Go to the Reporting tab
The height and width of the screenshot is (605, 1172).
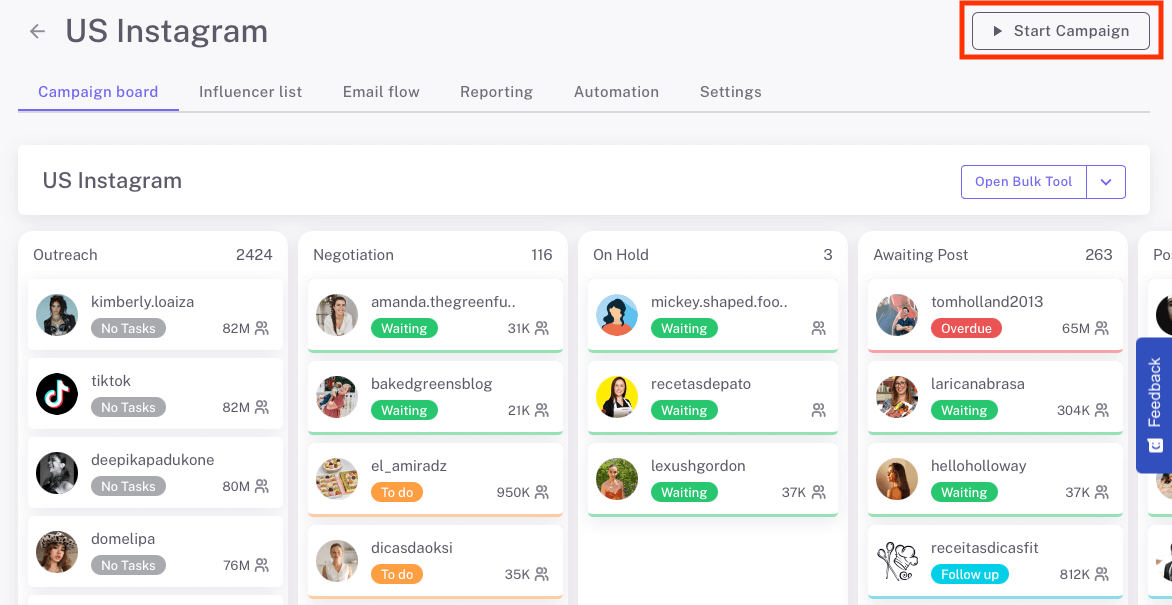point(496,92)
